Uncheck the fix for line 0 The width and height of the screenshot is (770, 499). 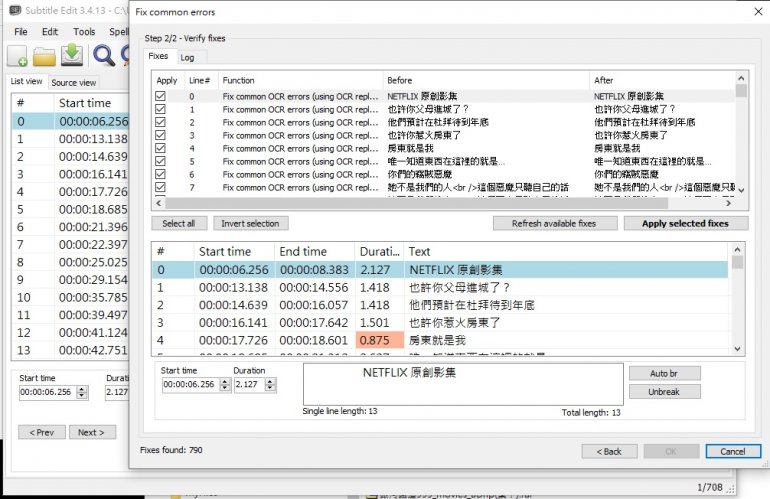(160, 96)
